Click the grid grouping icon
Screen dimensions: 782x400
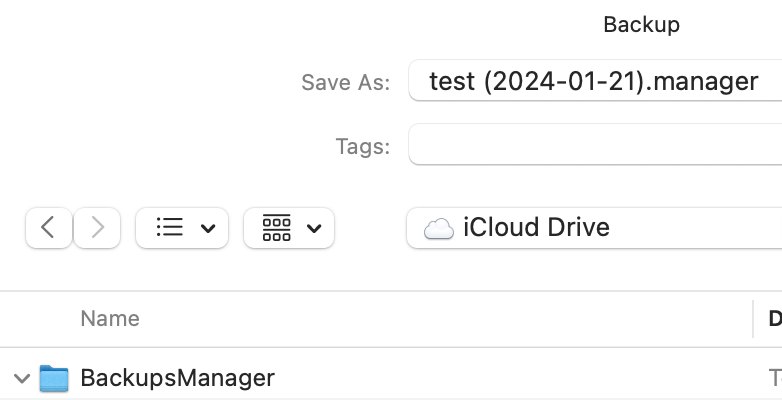click(x=276, y=228)
